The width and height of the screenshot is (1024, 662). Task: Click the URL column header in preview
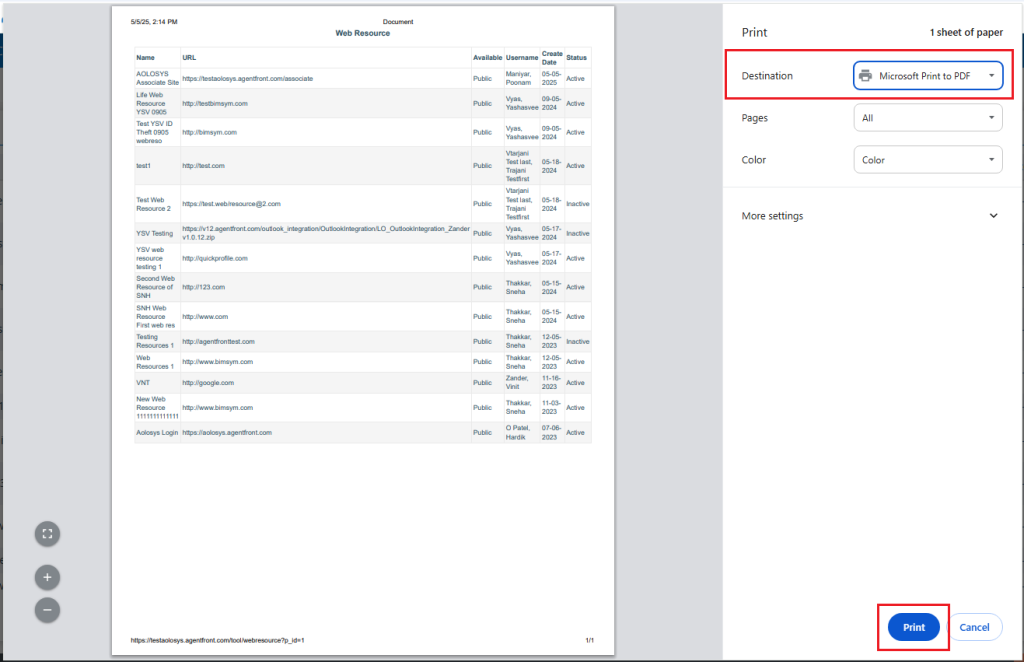coord(189,57)
